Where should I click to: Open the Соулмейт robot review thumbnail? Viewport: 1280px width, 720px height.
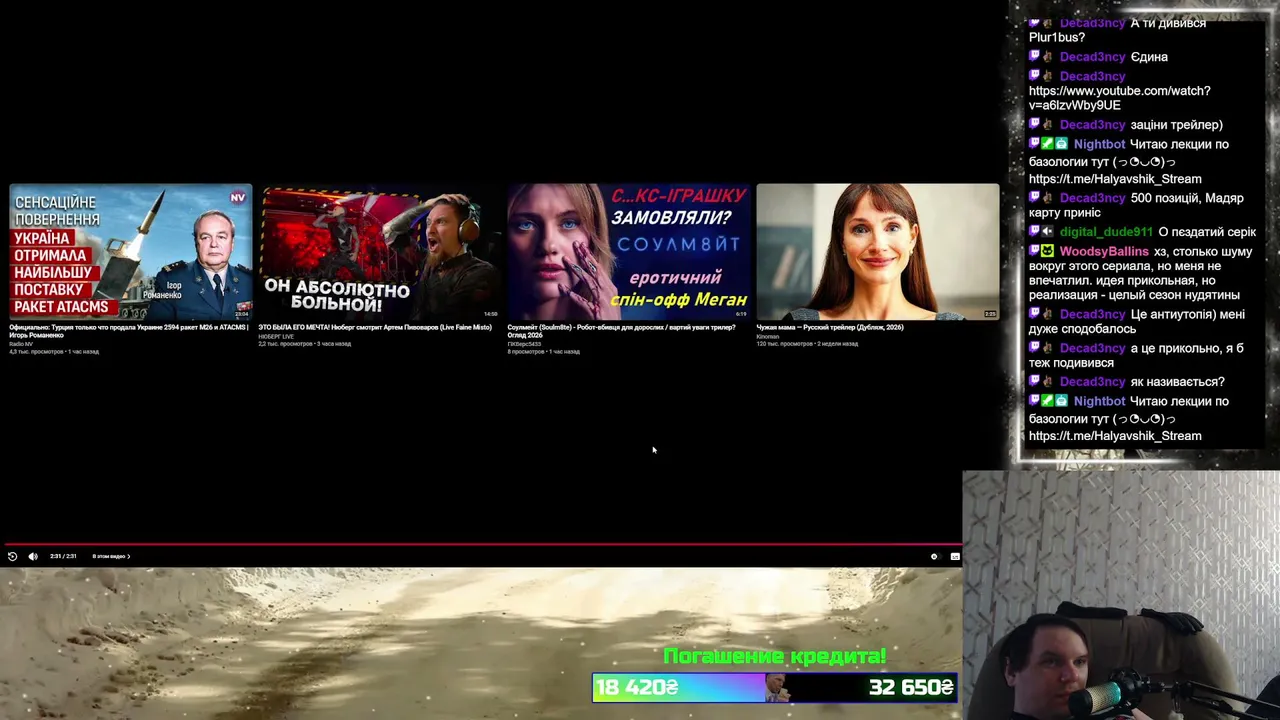coord(629,252)
